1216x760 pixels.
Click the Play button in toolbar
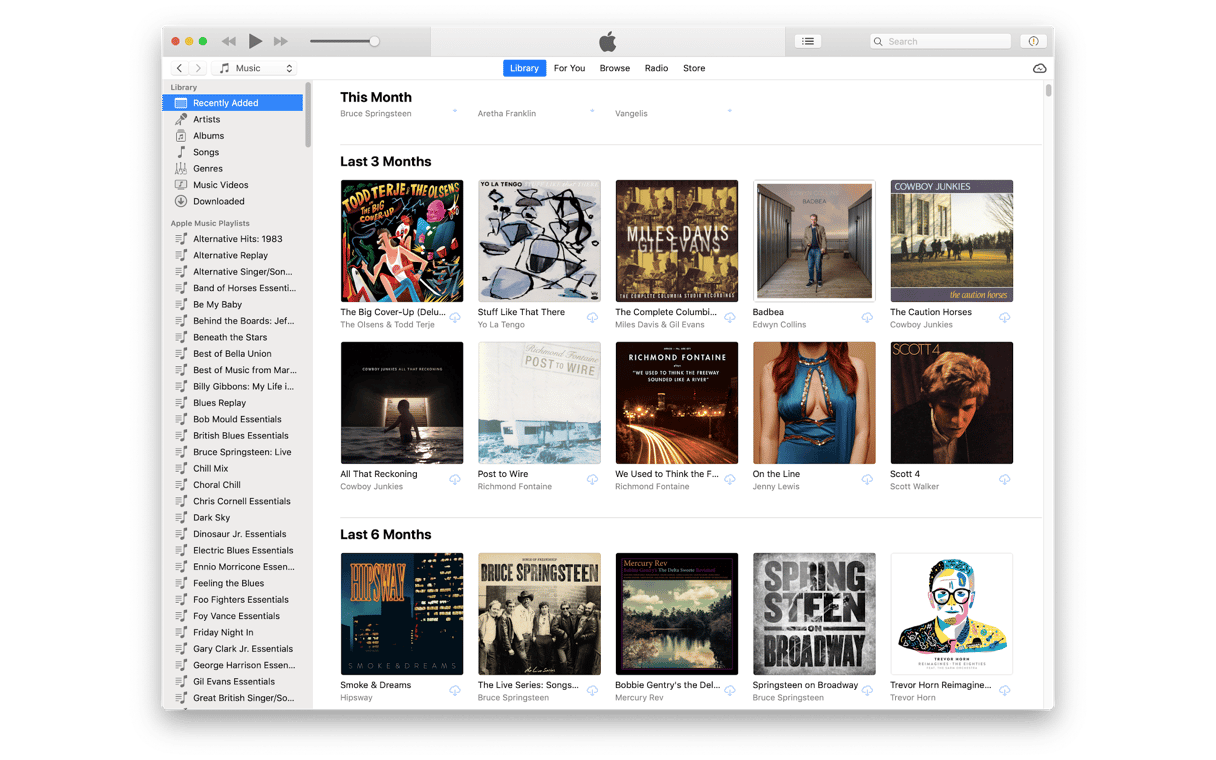click(x=255, y=41)
